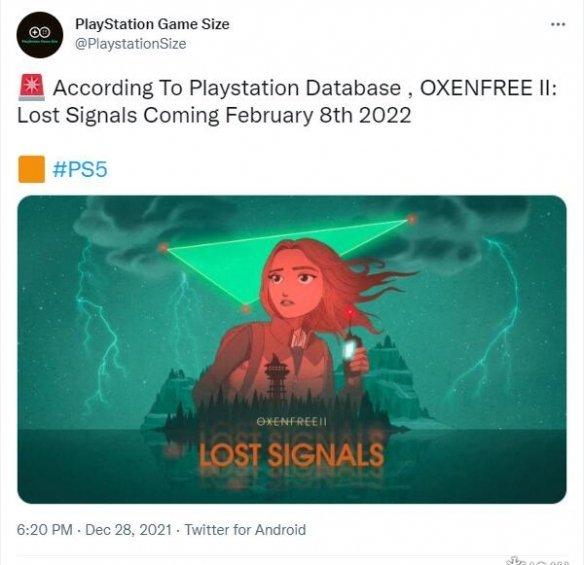Screen dimensions: 584x565
Task: Click the Dec 28, 2021 date
Action: click(128, 530)
